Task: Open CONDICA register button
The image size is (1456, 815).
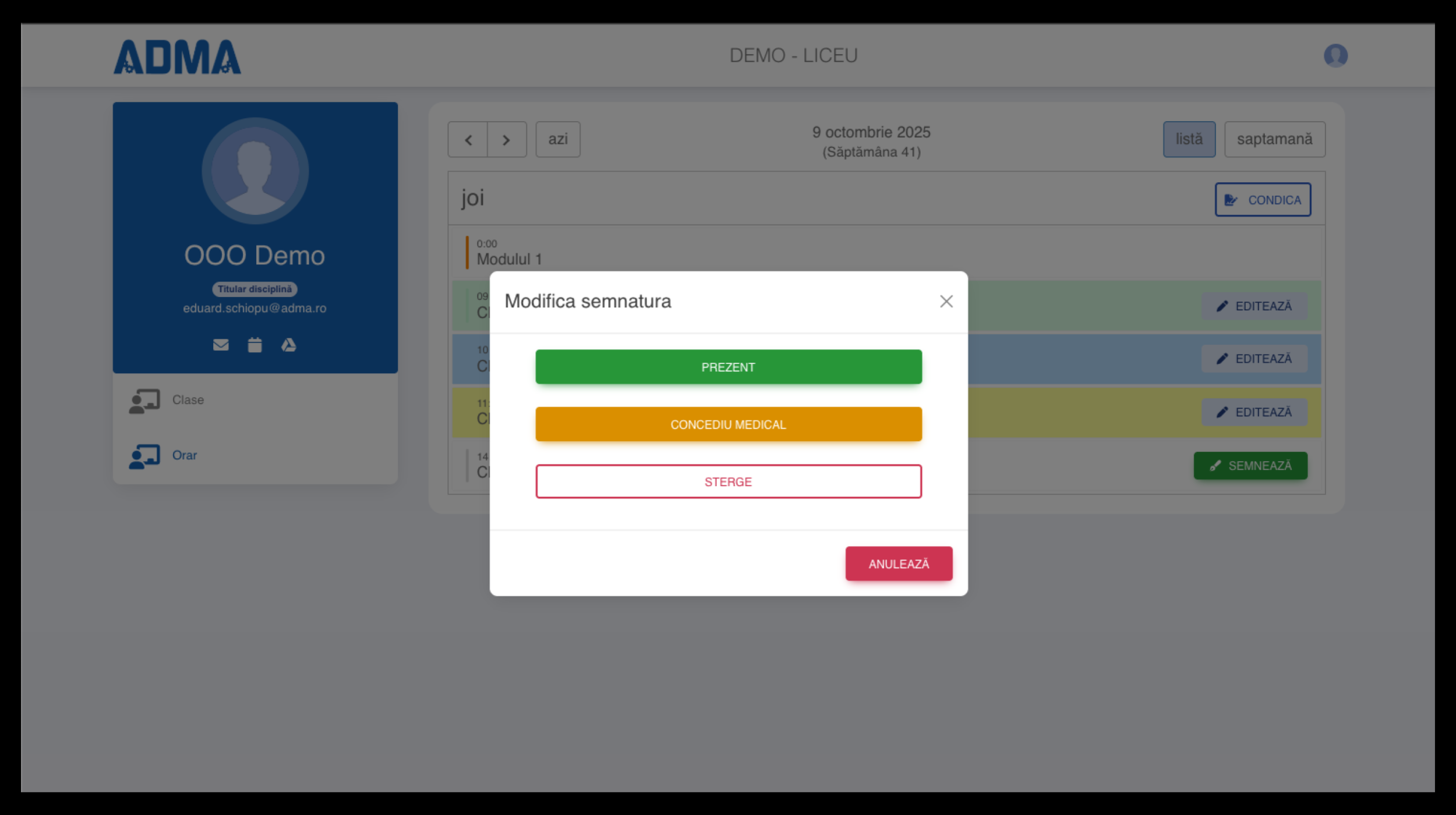Action: pos(1262,200)
